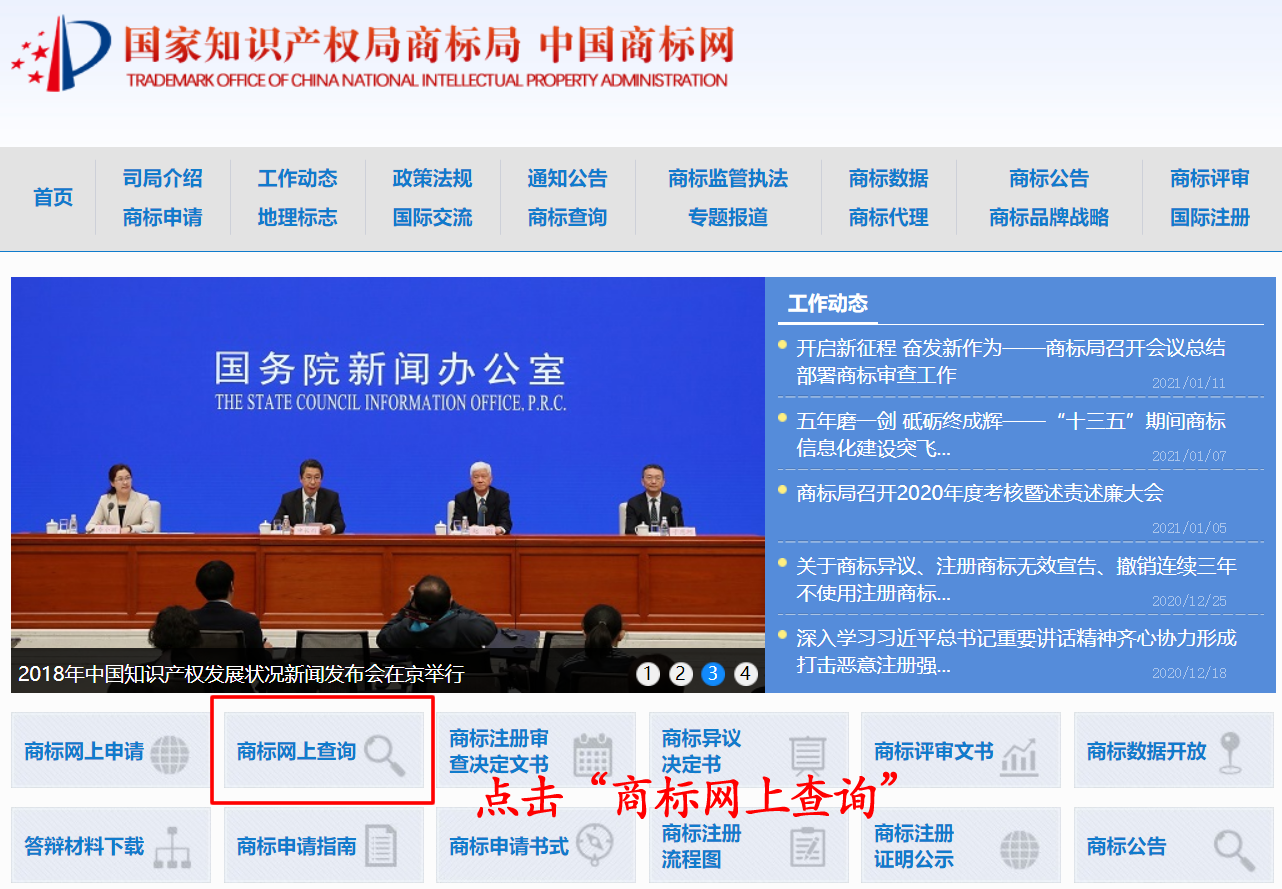The image size is (1282, 889).
Task: Open news 商标局召开2020年度考核暨述责述廉大会
Action: coord(980,493)
